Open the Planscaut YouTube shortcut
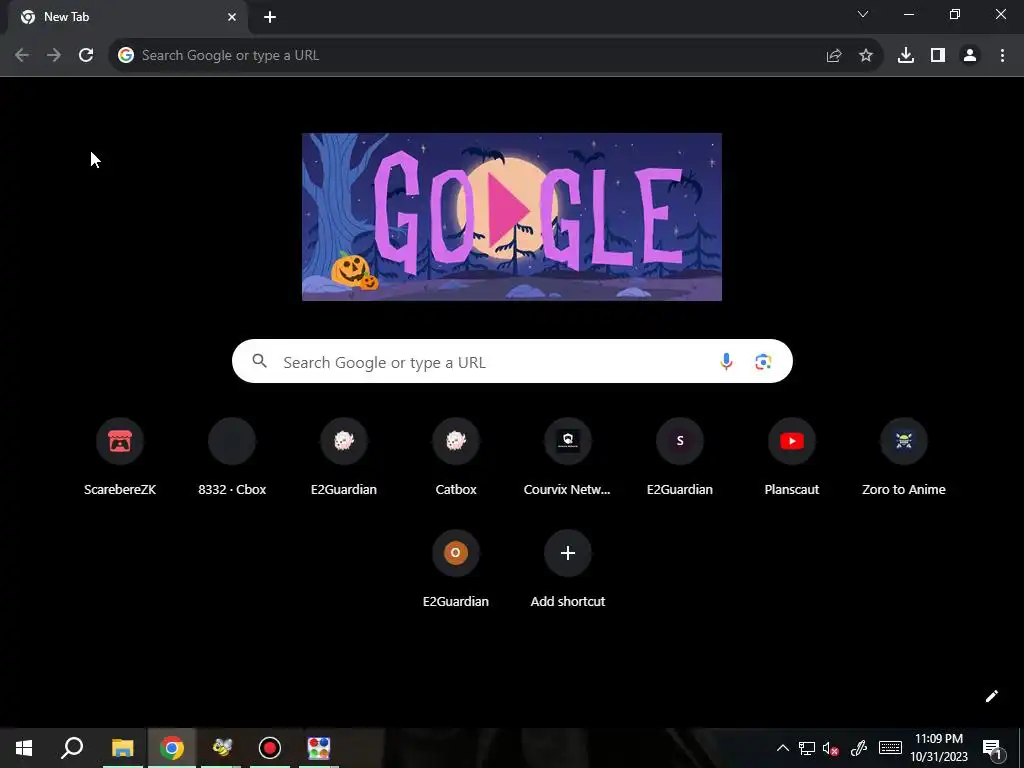This screenshot has height=768, width=1024. [x=792, y=457]
